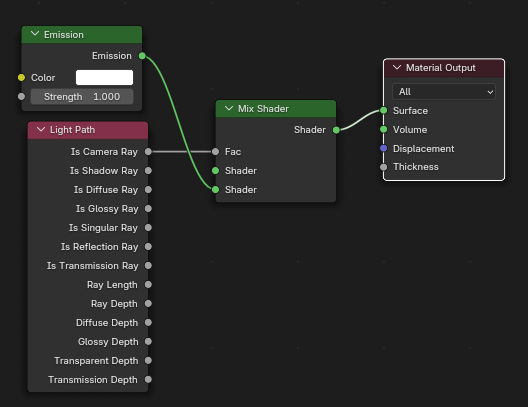Click the Thickness input socket
528x407 pixels.
coord(384,167)
